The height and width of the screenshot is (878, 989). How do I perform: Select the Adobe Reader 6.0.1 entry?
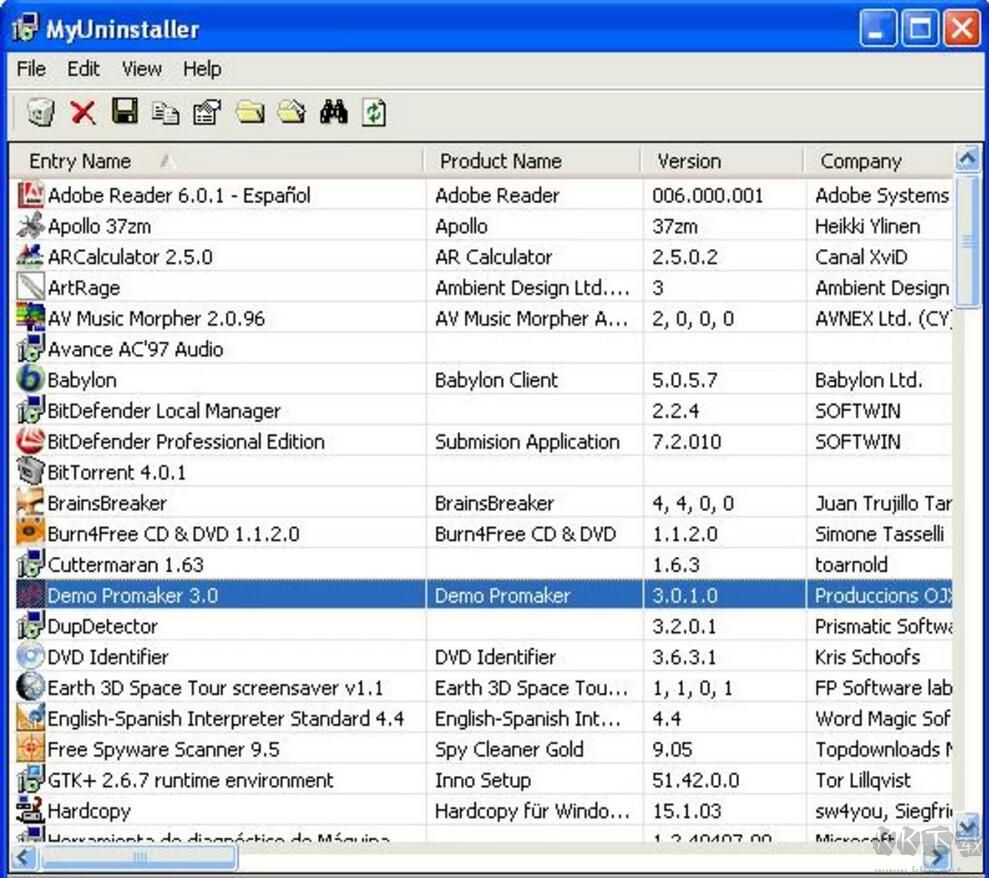coord(179,195)
